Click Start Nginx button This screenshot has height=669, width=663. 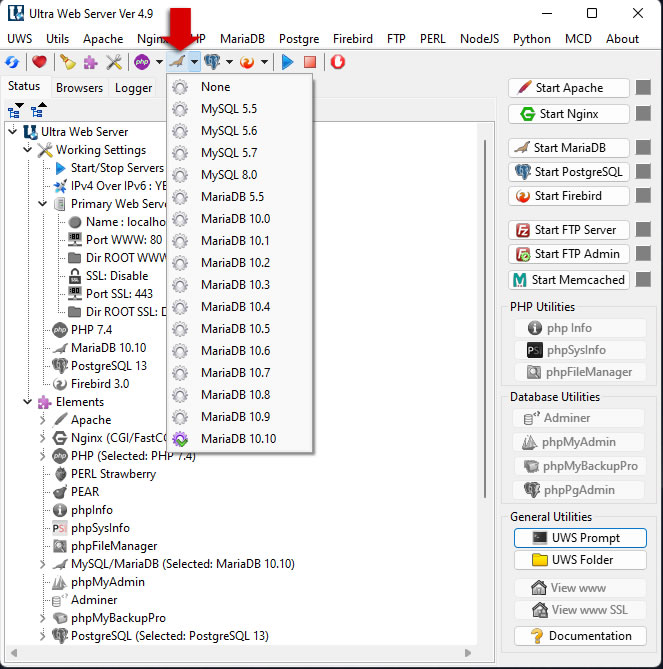tap(569, 114)
